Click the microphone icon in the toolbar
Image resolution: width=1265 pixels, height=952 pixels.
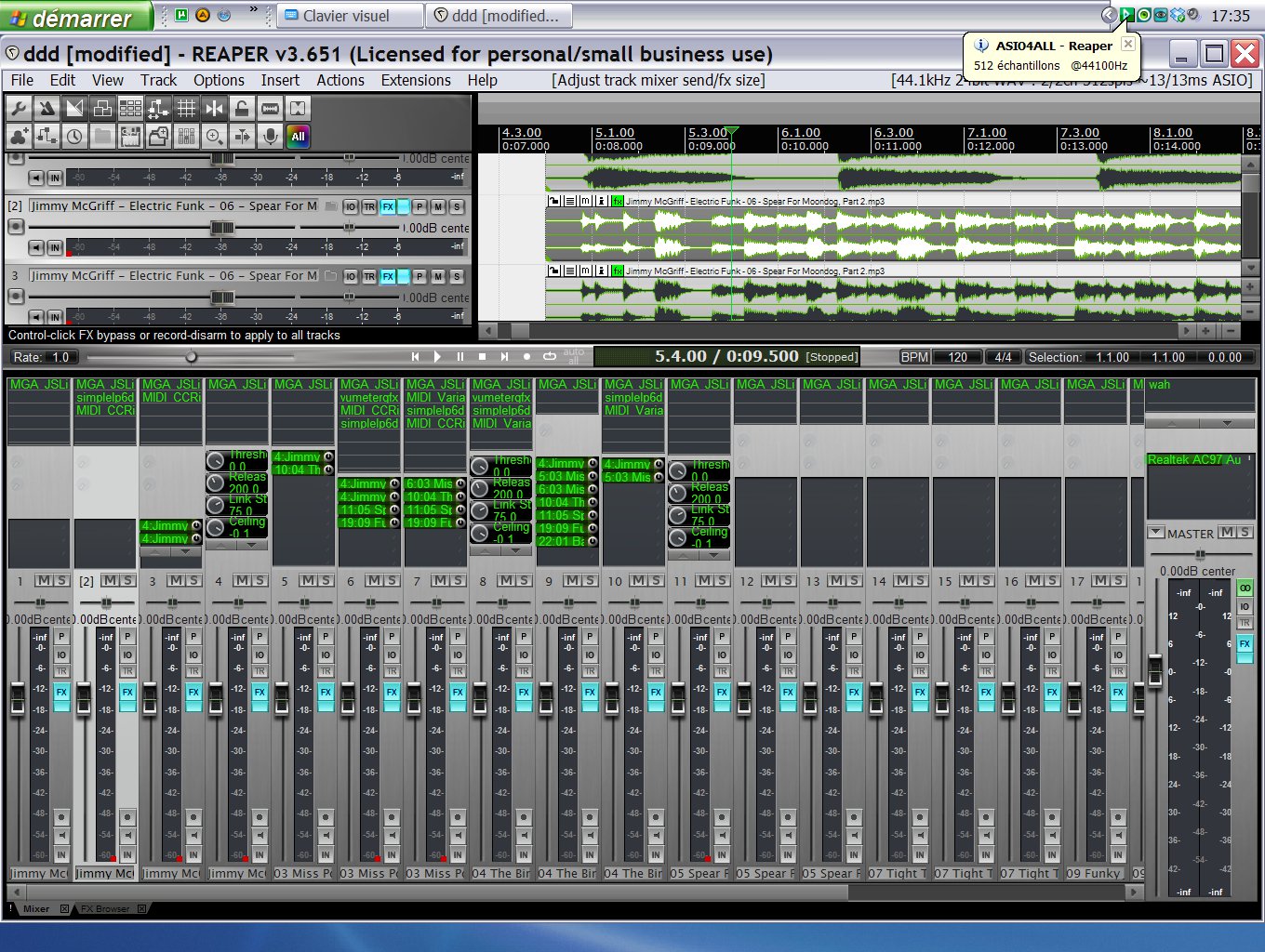pos(270,137)
